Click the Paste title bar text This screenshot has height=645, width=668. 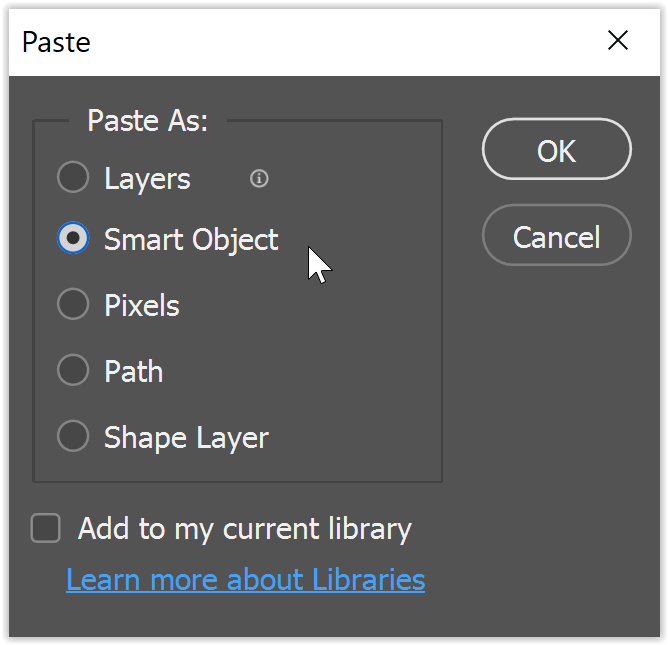[56, 42]
